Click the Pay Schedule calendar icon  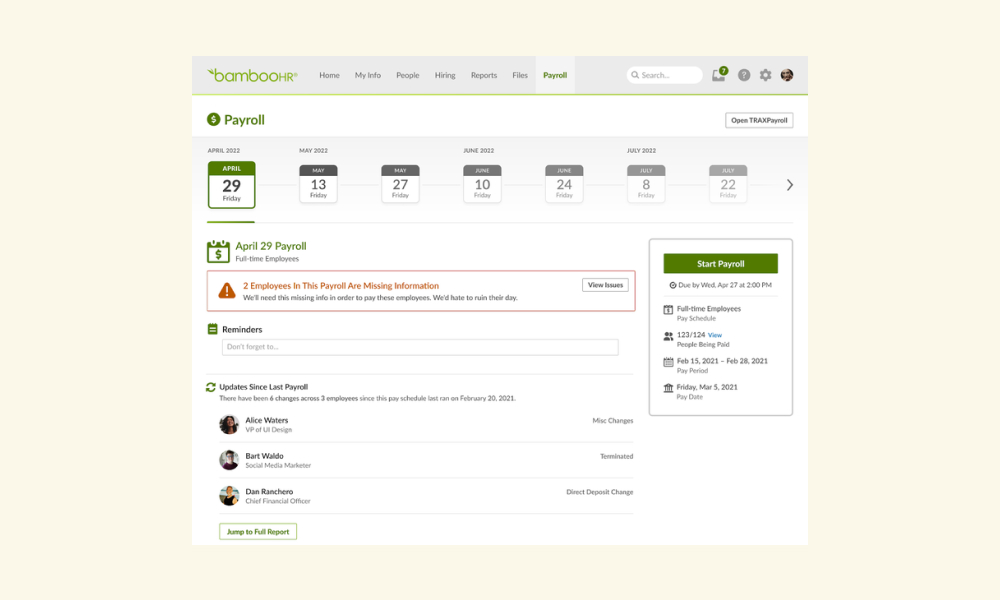point(668,310)
